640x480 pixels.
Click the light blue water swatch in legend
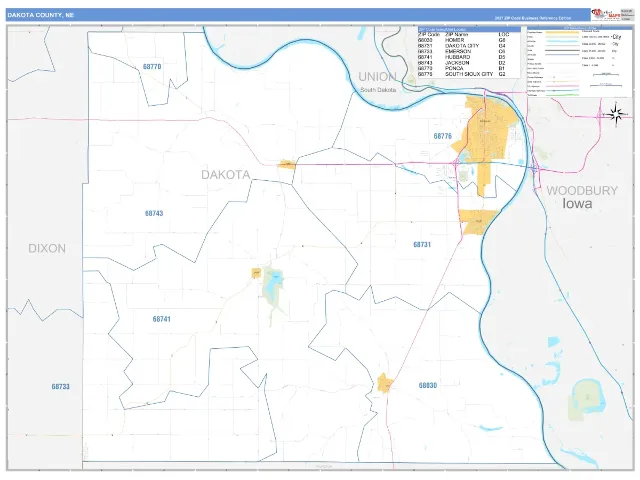click(x=562, y=41)
